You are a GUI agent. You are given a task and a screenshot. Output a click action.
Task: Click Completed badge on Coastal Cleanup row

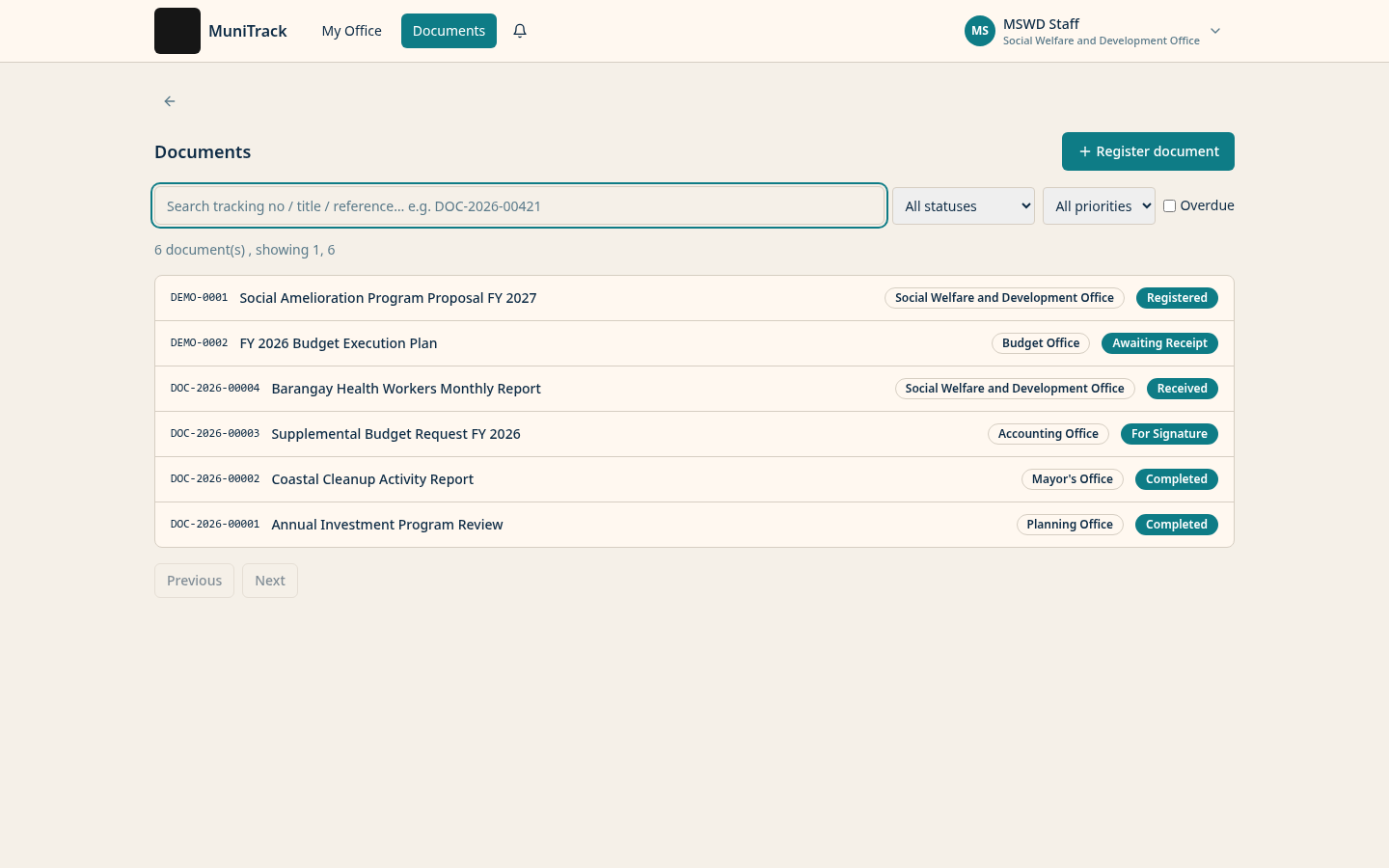(1177, 479)
